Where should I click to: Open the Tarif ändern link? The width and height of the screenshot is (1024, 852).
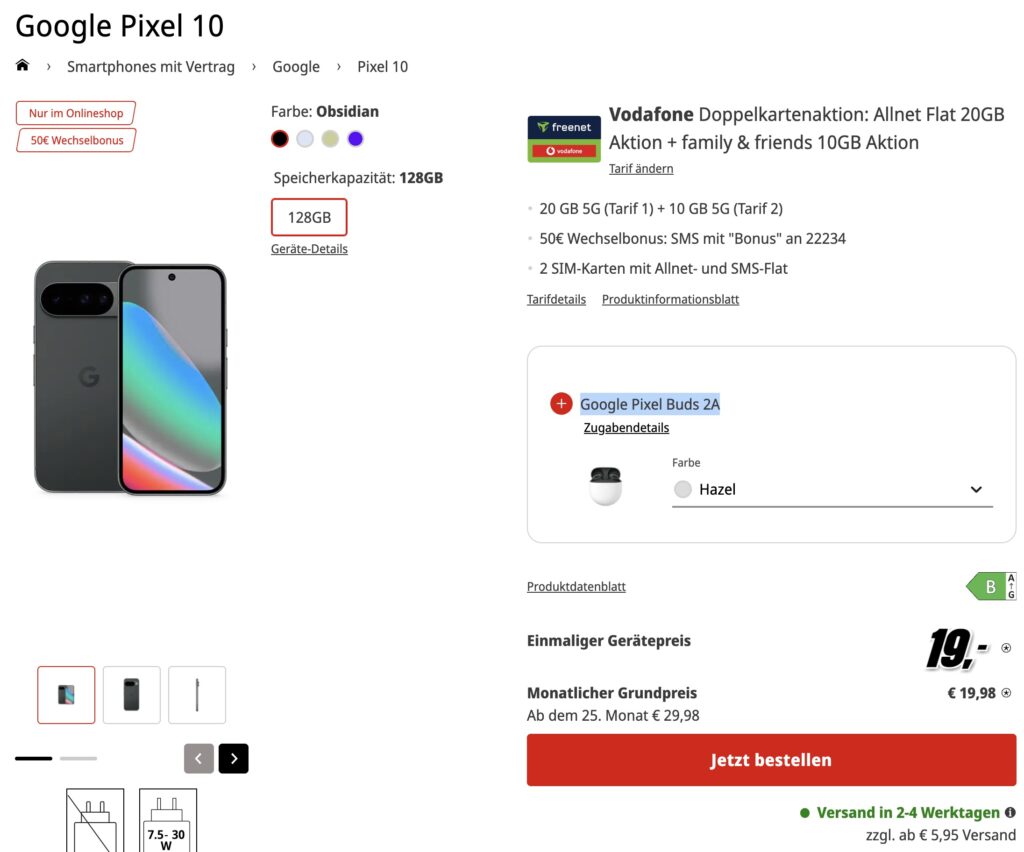click(x=641, y=168)
